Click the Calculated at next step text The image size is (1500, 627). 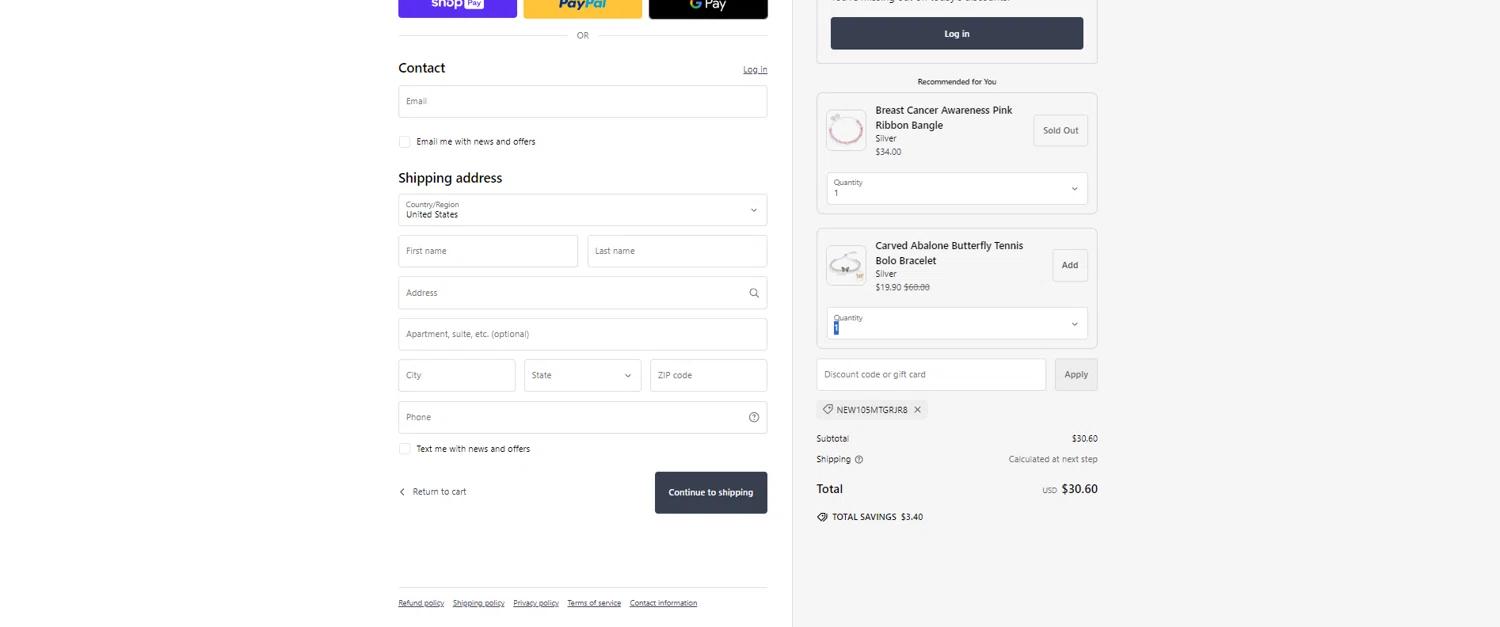click(1053, 460)
